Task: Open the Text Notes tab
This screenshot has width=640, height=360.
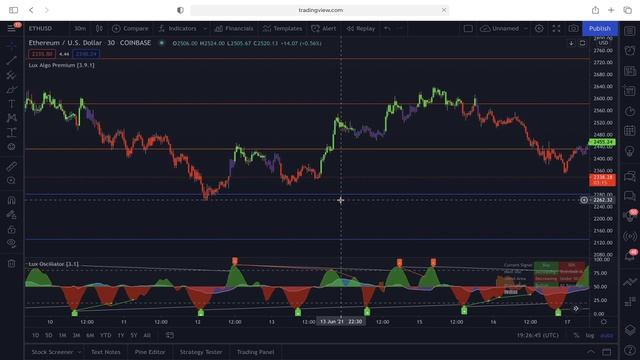Action: coord(106,352)
